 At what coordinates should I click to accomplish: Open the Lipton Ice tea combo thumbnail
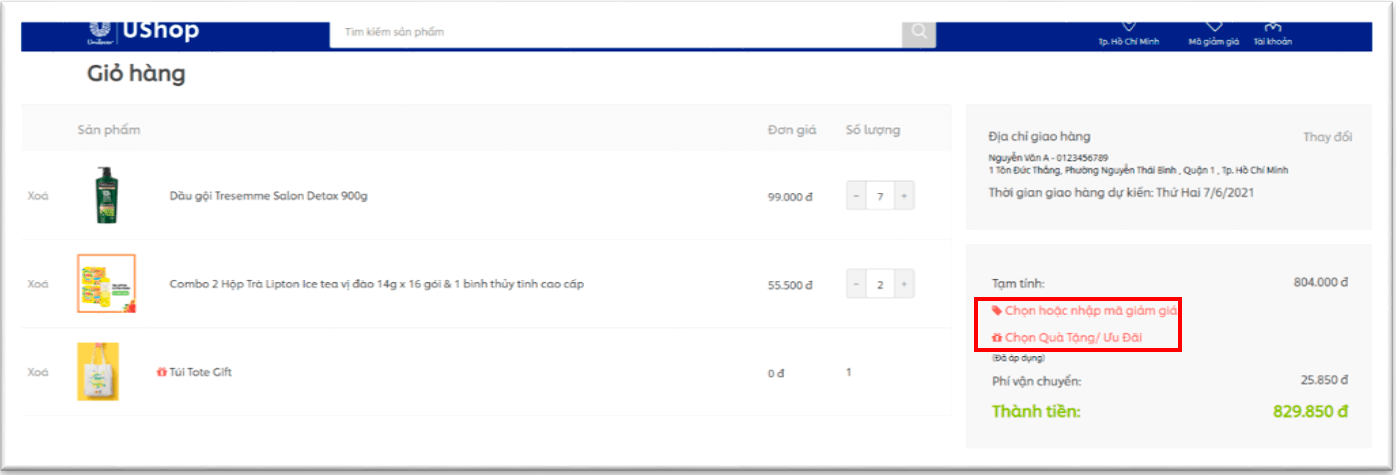[106, 283]
